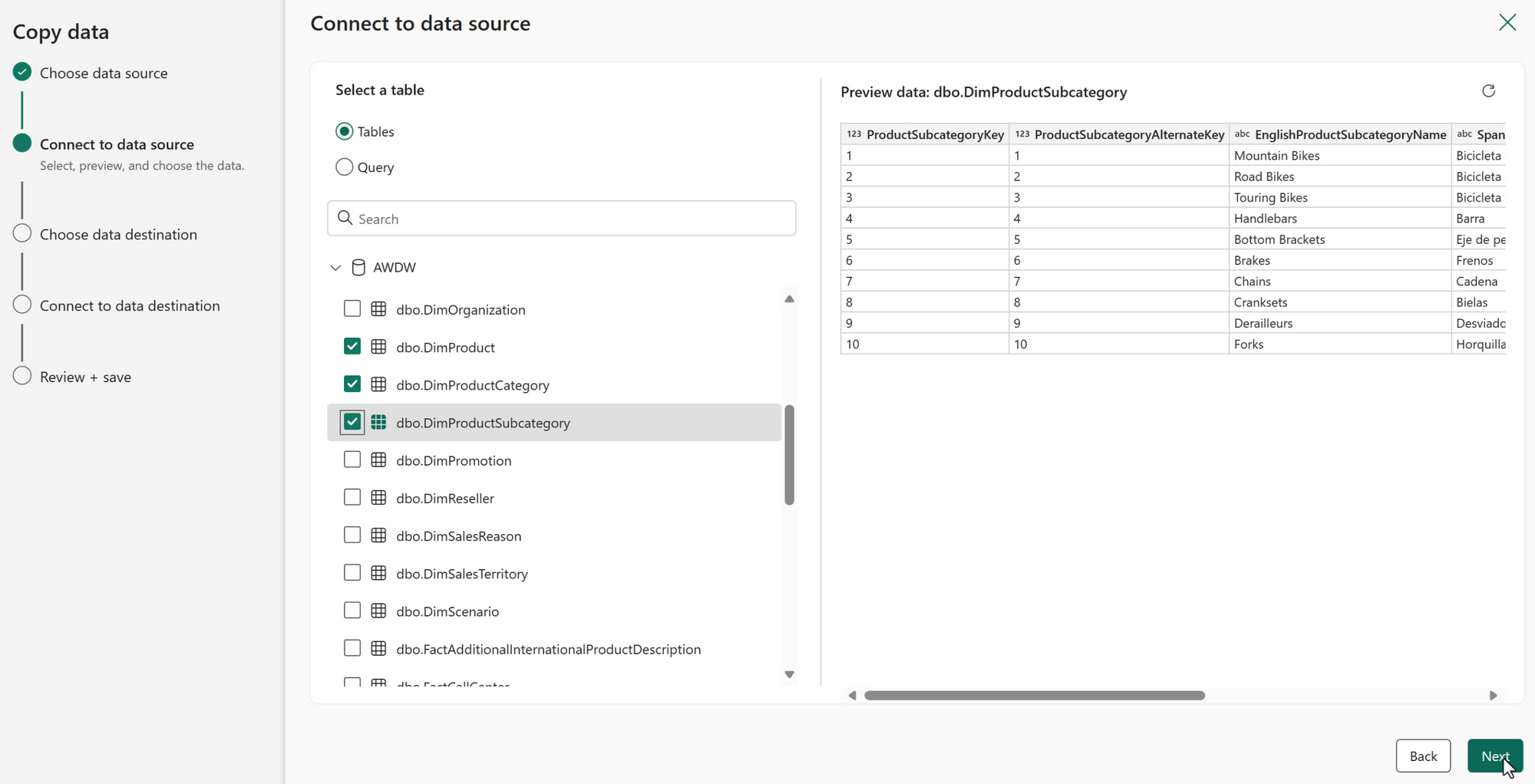Image resolution: width=1535 pixels, height=784 pixels.
Task: Click the Back button
Action: (x=1422, y=756)
